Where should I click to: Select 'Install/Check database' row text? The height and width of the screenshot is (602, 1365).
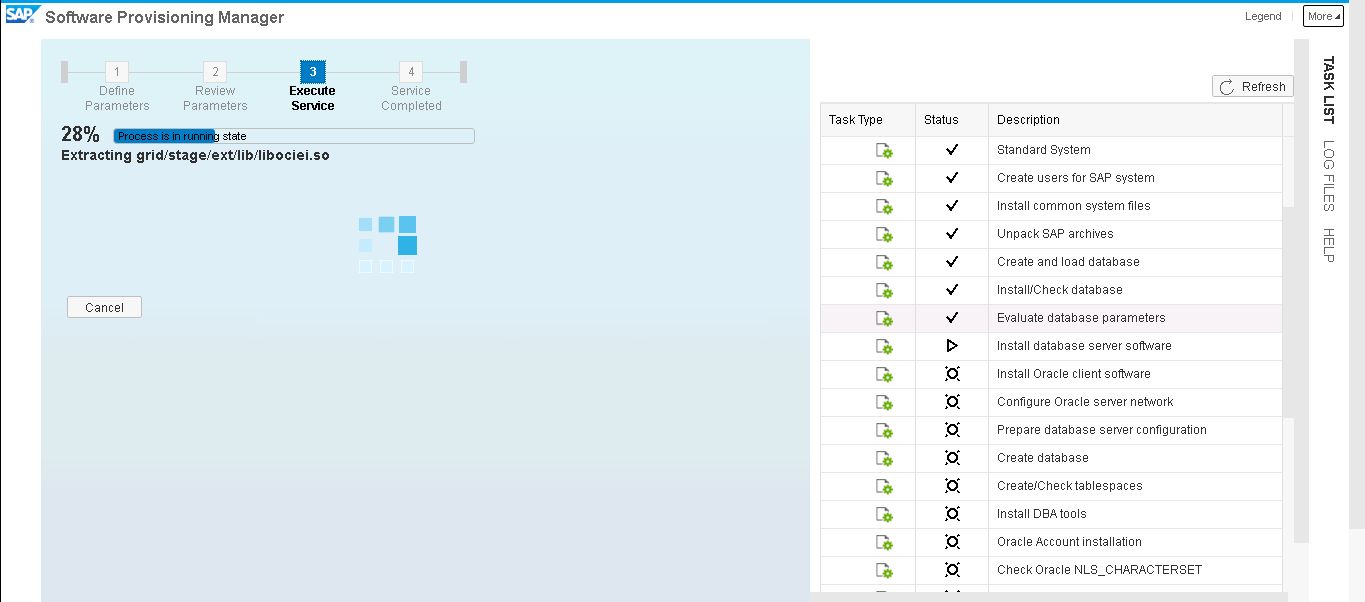click(1060, 290)
